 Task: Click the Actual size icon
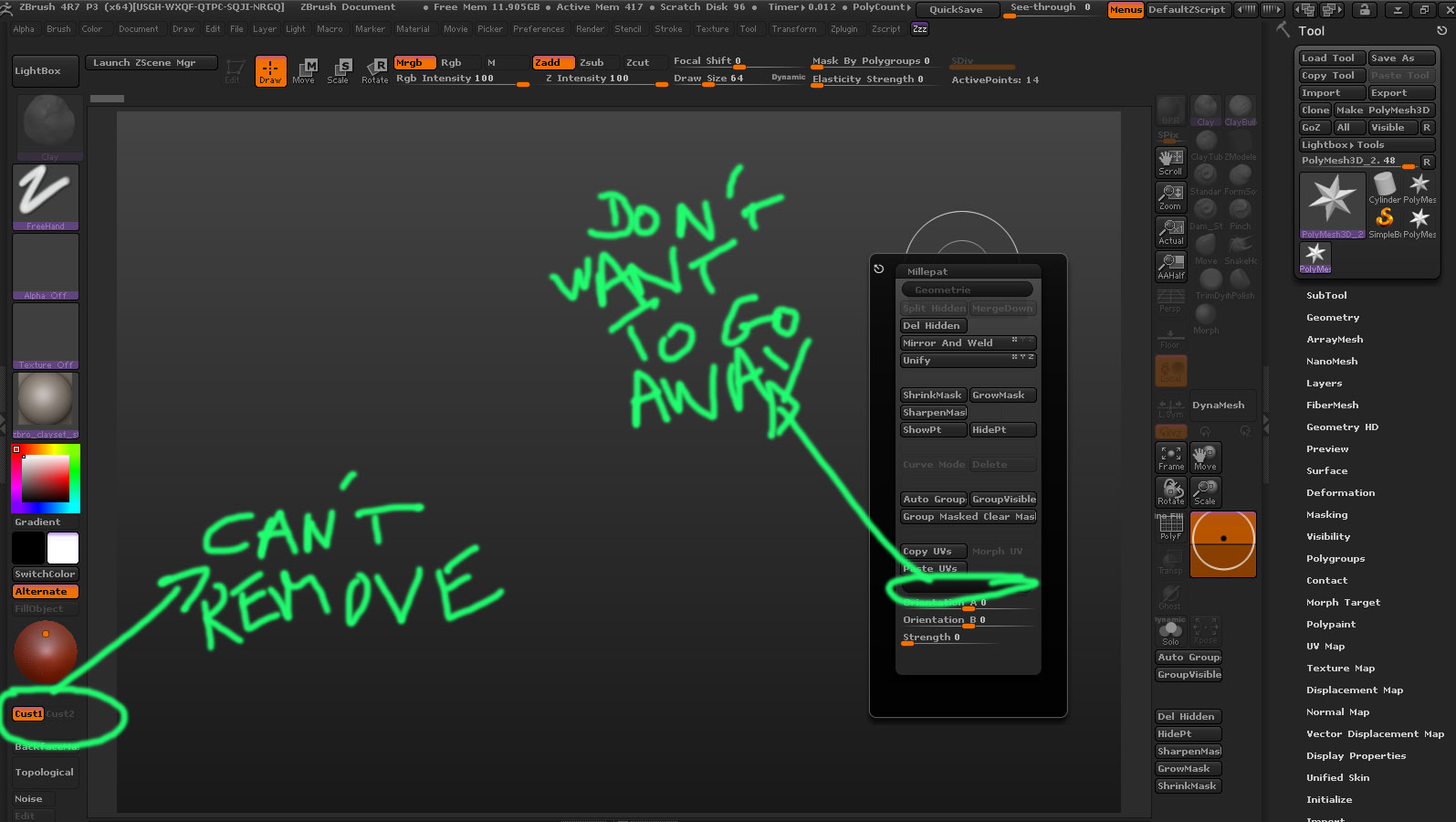point(1171,231)
